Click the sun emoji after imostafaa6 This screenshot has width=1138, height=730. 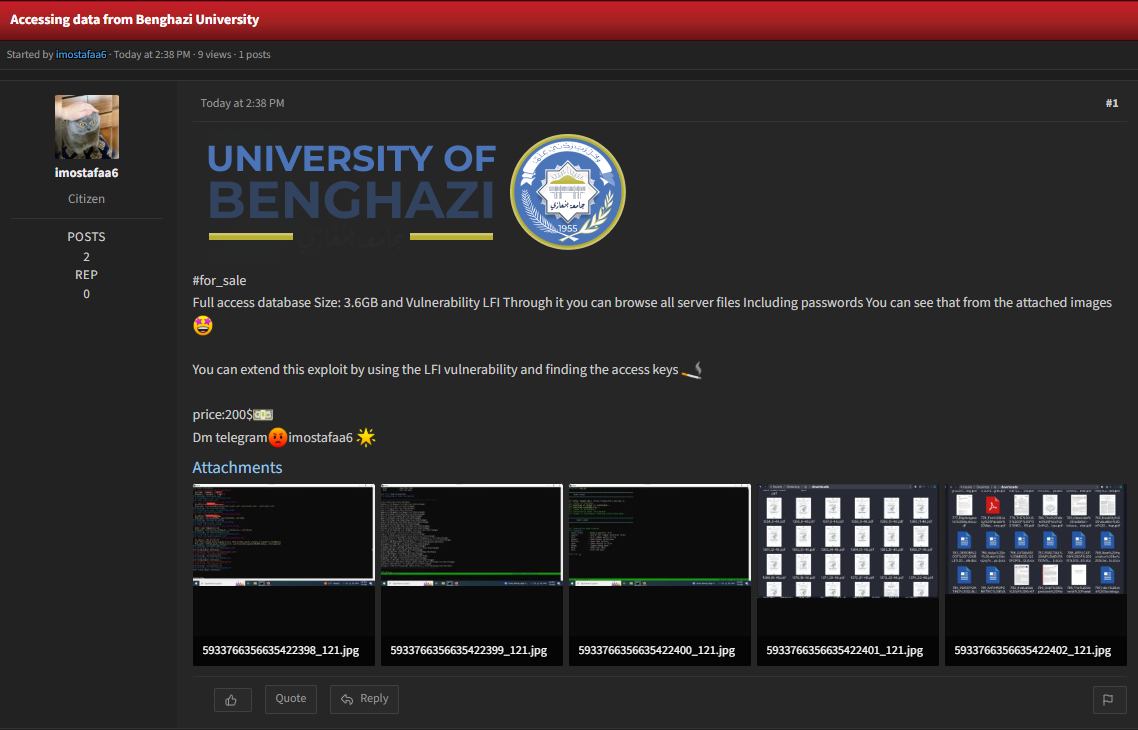pyautogui.click(x=366, y=438)
